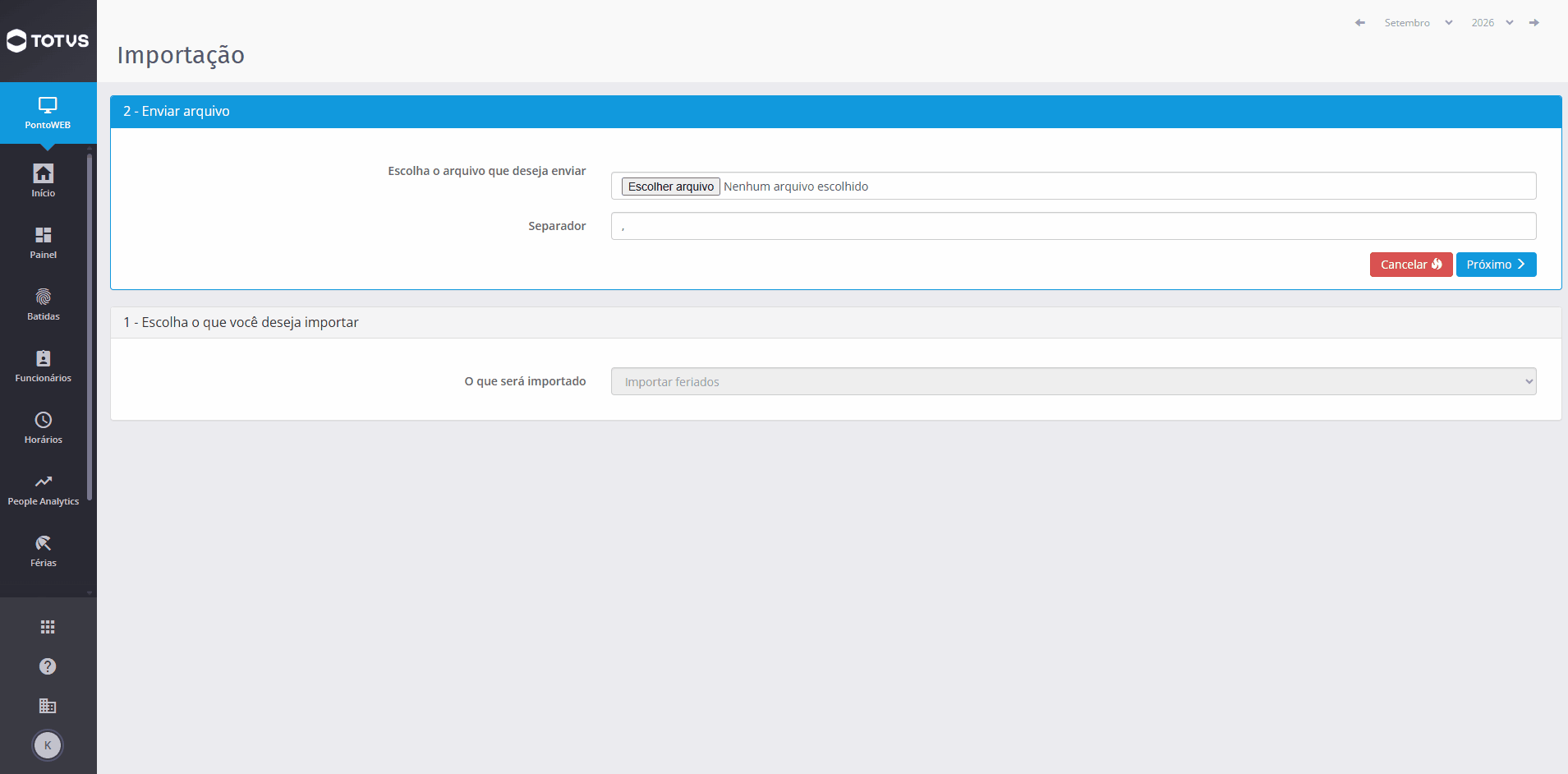The image size is (1568, 774).
Task: Open the Painel dashboard
Action: [x=44, y=242]
